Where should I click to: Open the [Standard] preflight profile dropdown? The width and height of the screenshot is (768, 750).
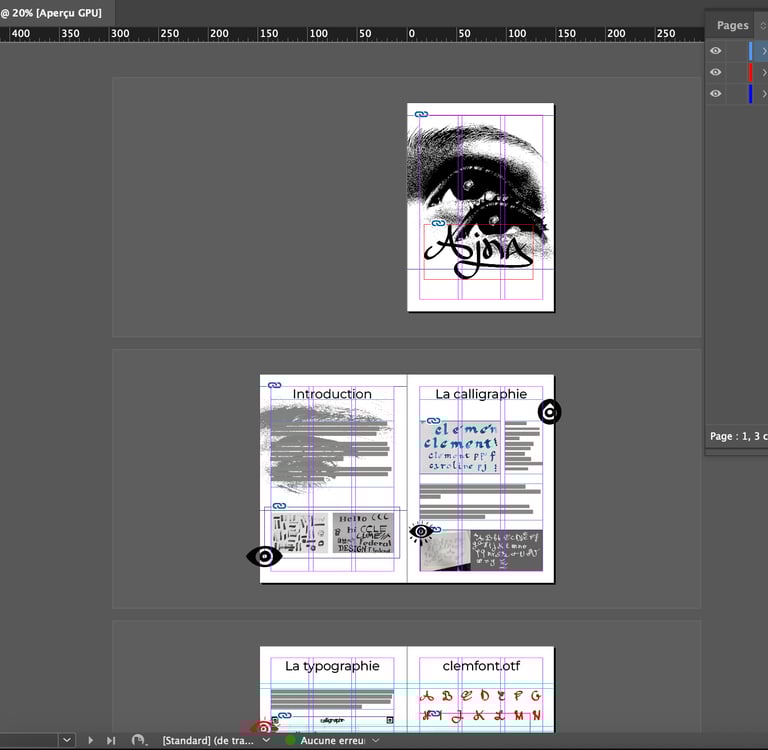(x=267, y=740)
